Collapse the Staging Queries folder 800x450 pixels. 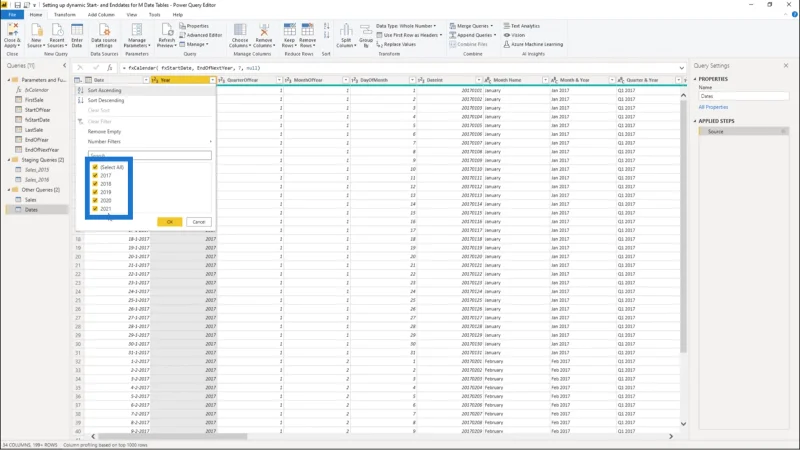coord(9,160)
